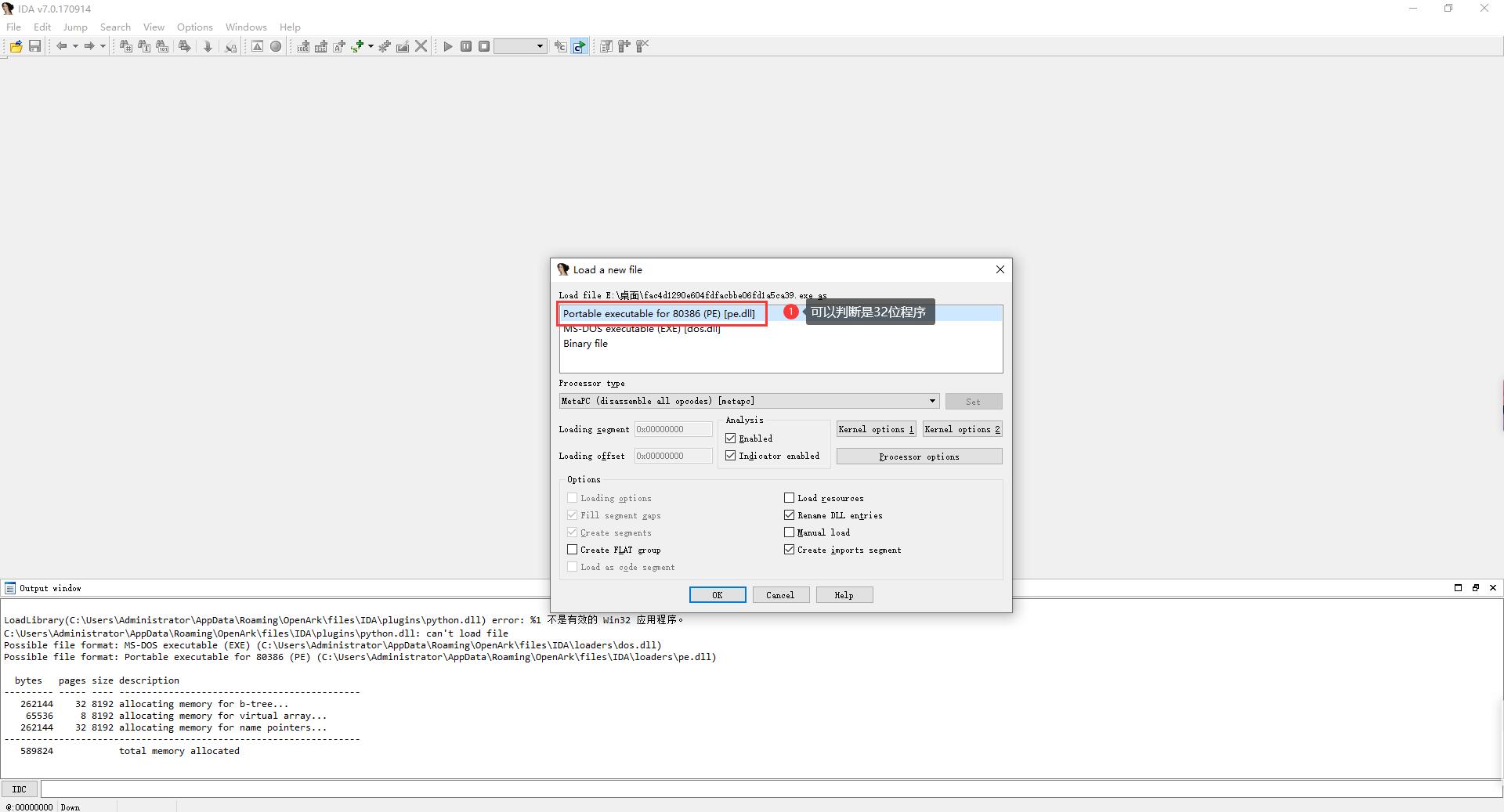This screenshot has width=1504, height=812.
Task: Toggle the Rename DLL entries checkbox
Action: (x=790, y=515)
